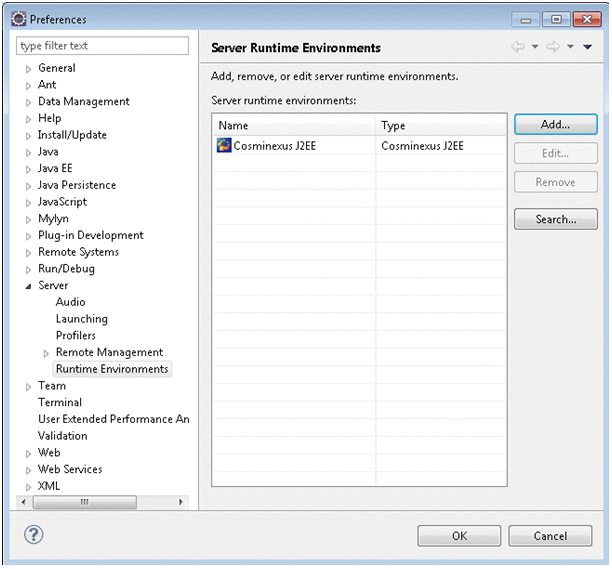Screen dimensions: 612x569
Task: Select Audio under Server
Action: point(70,302)
